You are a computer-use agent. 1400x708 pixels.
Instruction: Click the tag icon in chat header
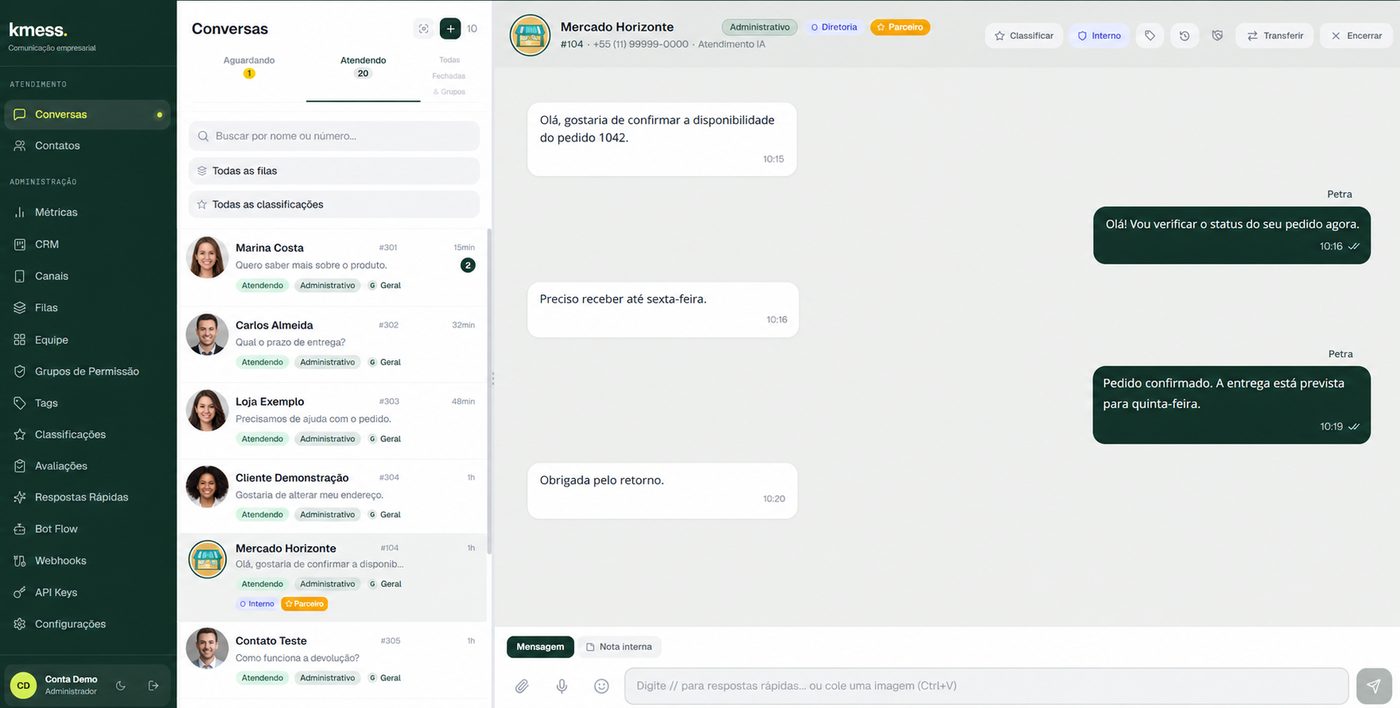tap(1150, 36)
